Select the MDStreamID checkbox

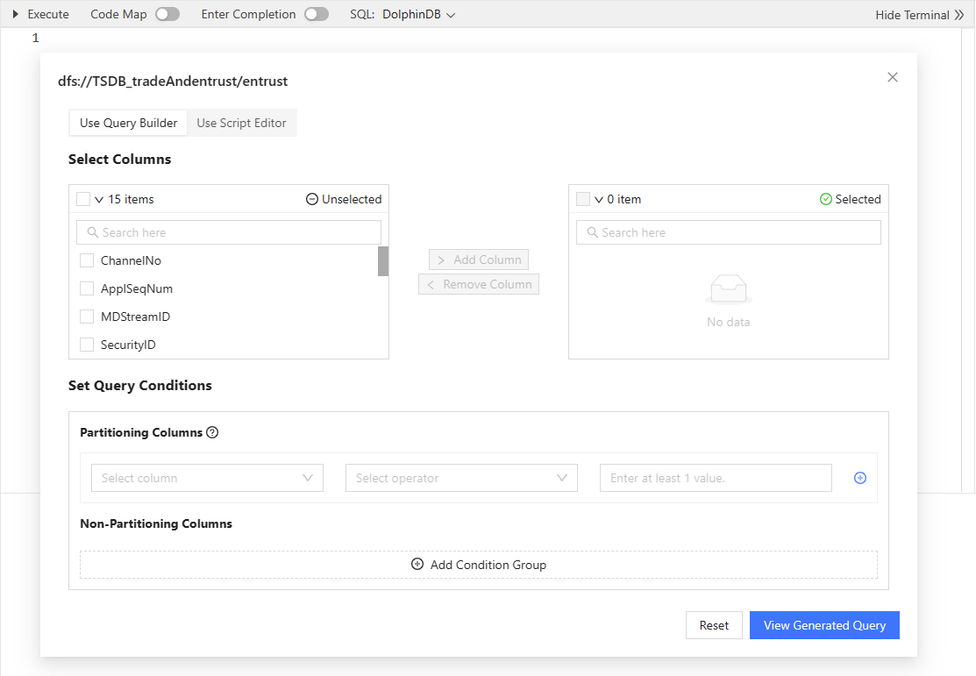click(x=87, y=317)
